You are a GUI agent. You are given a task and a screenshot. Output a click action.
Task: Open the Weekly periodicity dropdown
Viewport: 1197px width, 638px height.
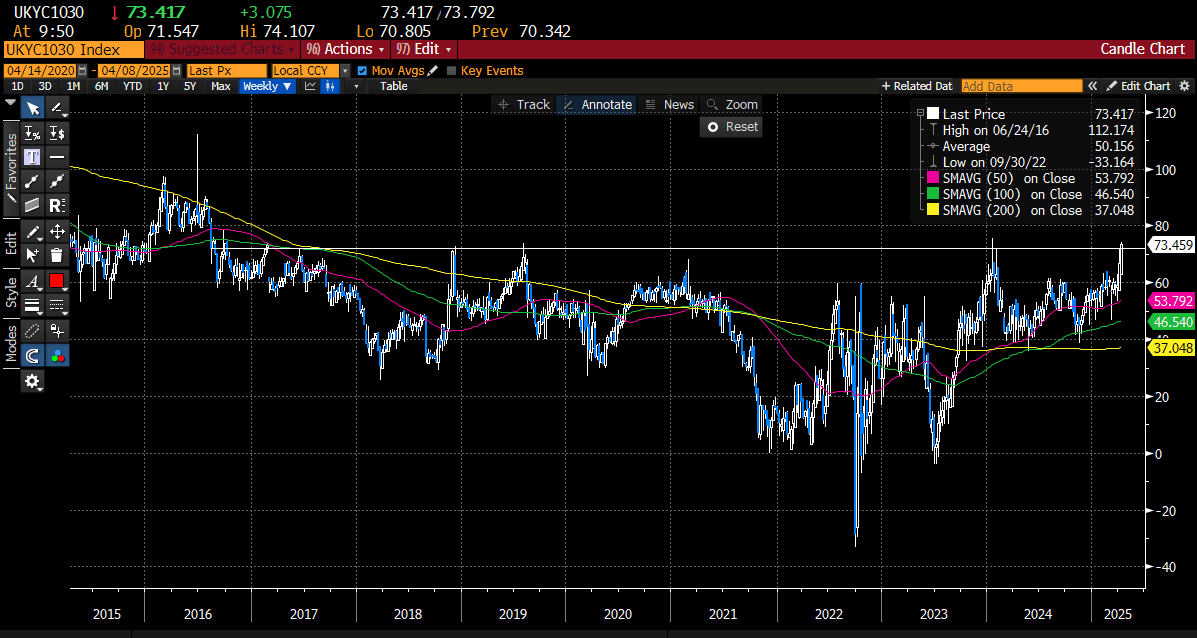(267, 86)
